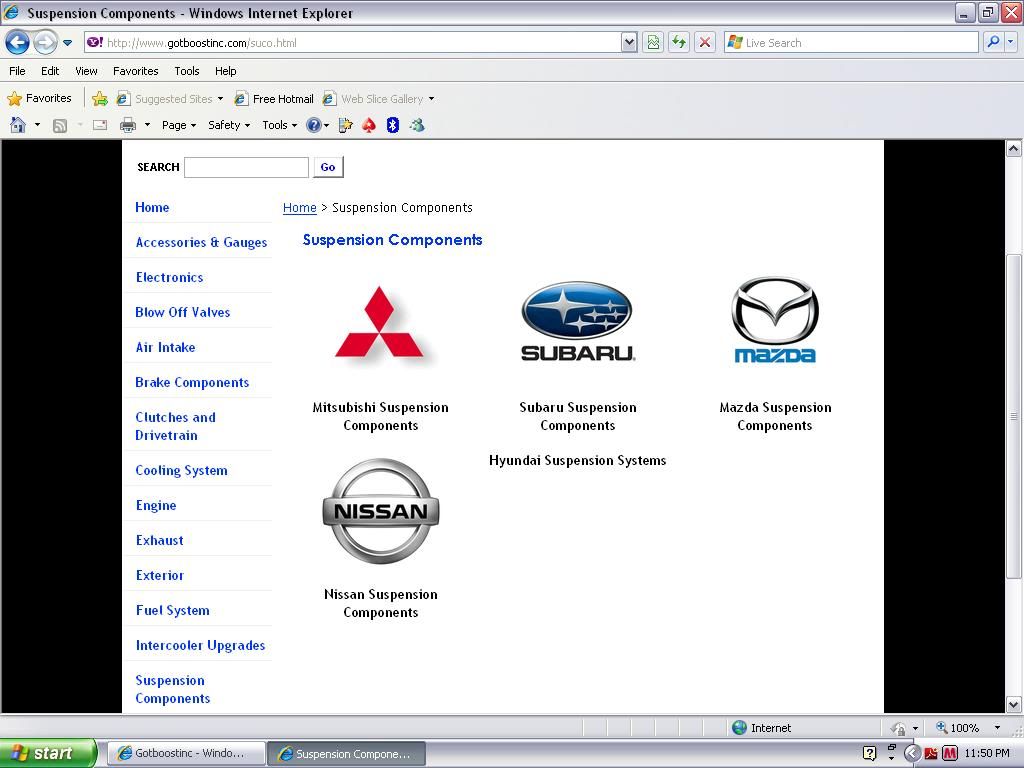Expand the Home button dropdown arrow
Viewport: 1024px width, 768px height.
(37, 125)
